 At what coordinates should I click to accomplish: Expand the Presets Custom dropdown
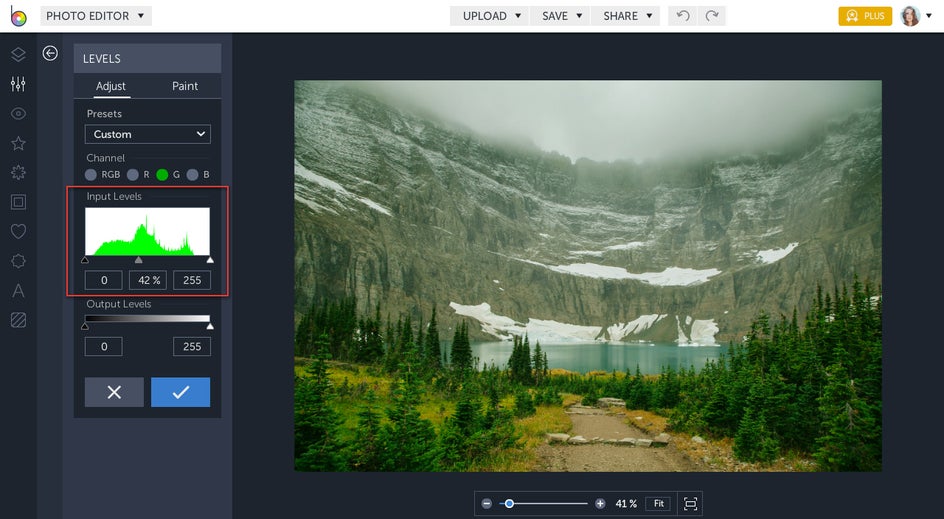148,134
